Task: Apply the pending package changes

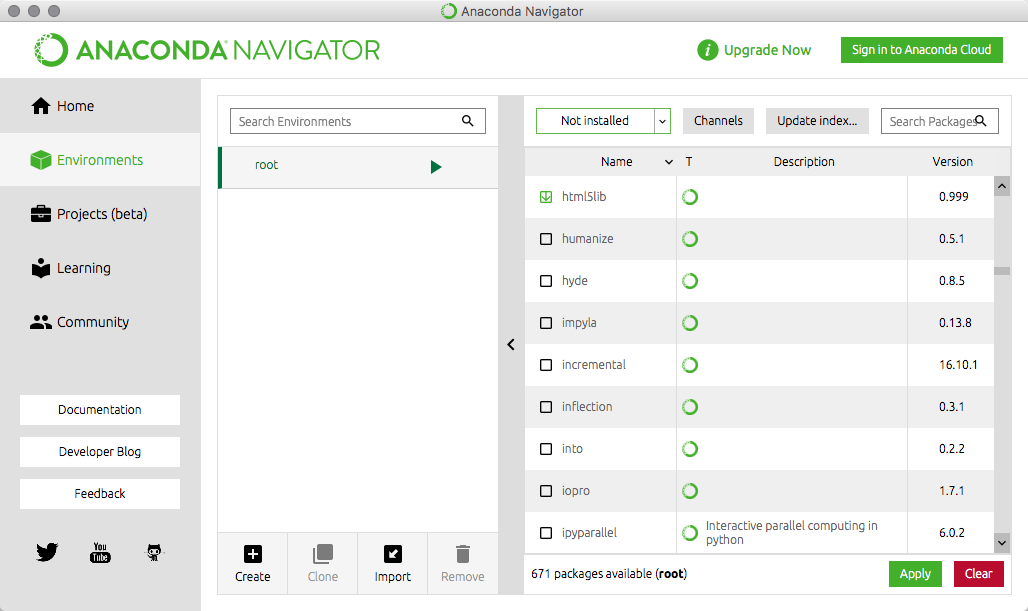Action: [x=915, y=574]
